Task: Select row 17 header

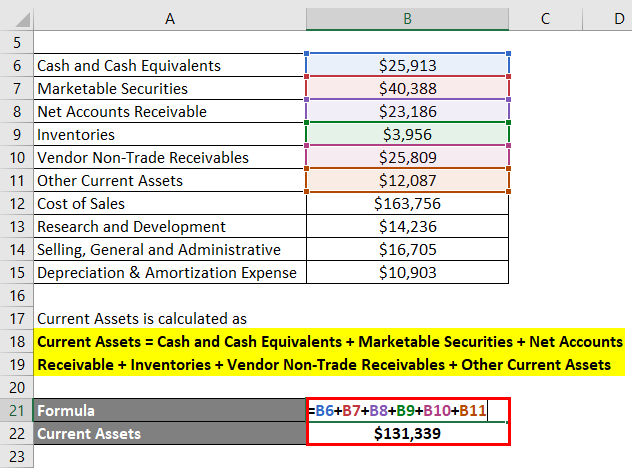Action: click(x=17, y=318)
